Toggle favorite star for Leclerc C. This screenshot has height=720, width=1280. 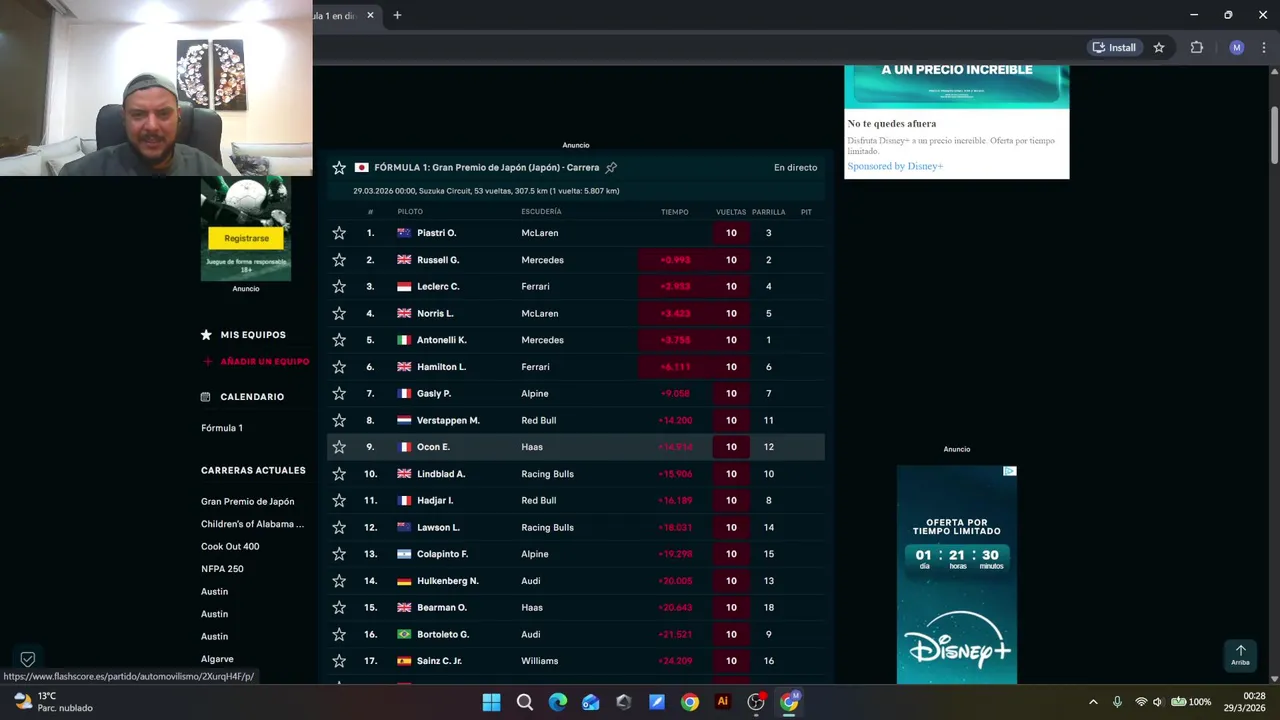point(339,286)
